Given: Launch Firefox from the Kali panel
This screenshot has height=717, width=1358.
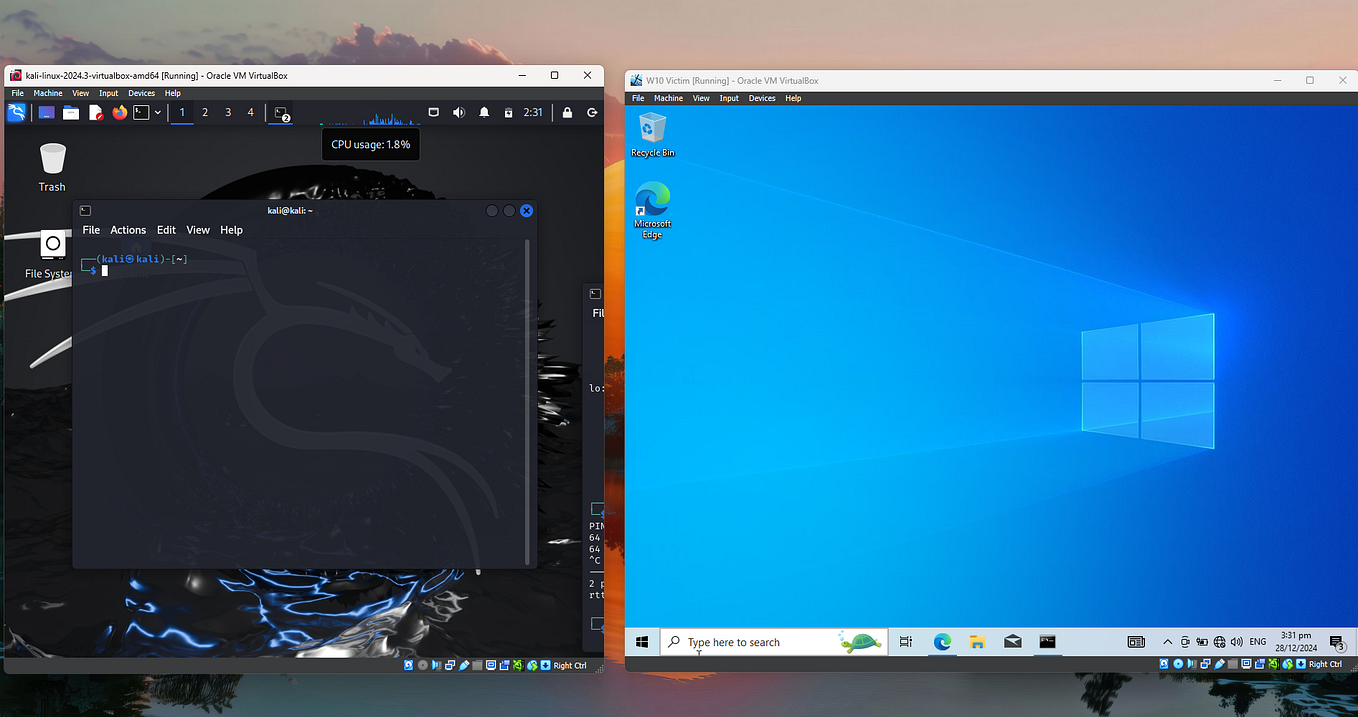Looking at the screenshot, I should (120, 113).
